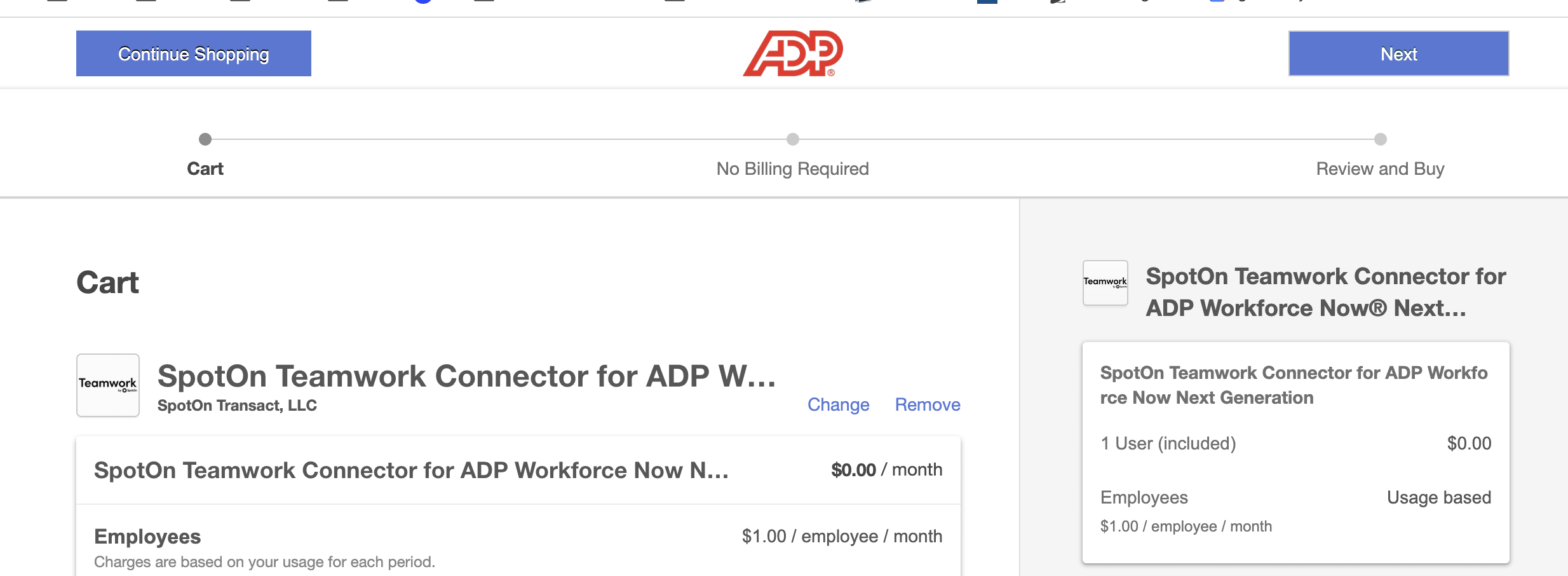Proceed with the Next button
The width and height of the screenshot is (1568, 576).
tap(1398, 53)
